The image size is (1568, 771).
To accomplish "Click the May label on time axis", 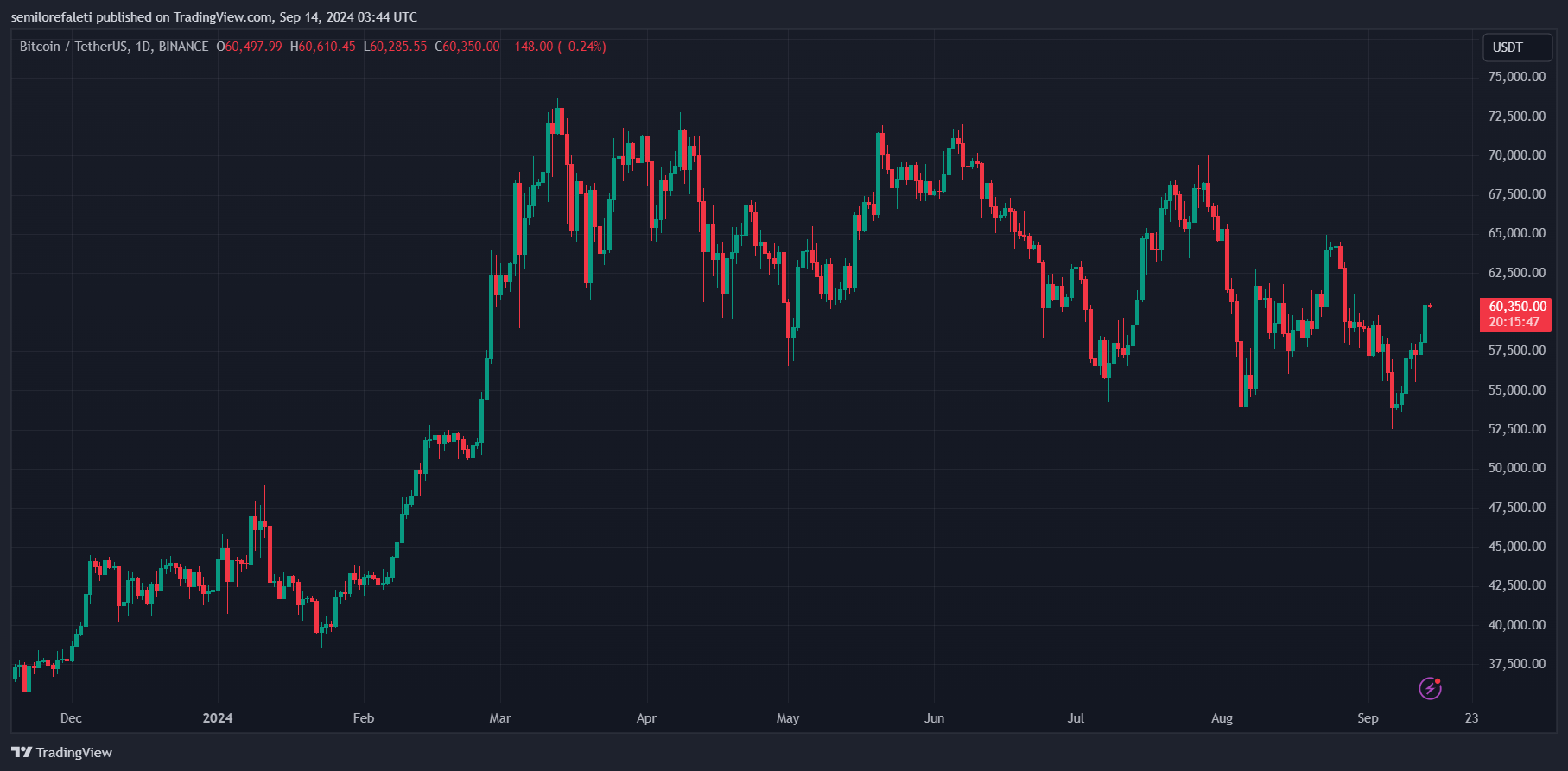I will tap(788, 718).
